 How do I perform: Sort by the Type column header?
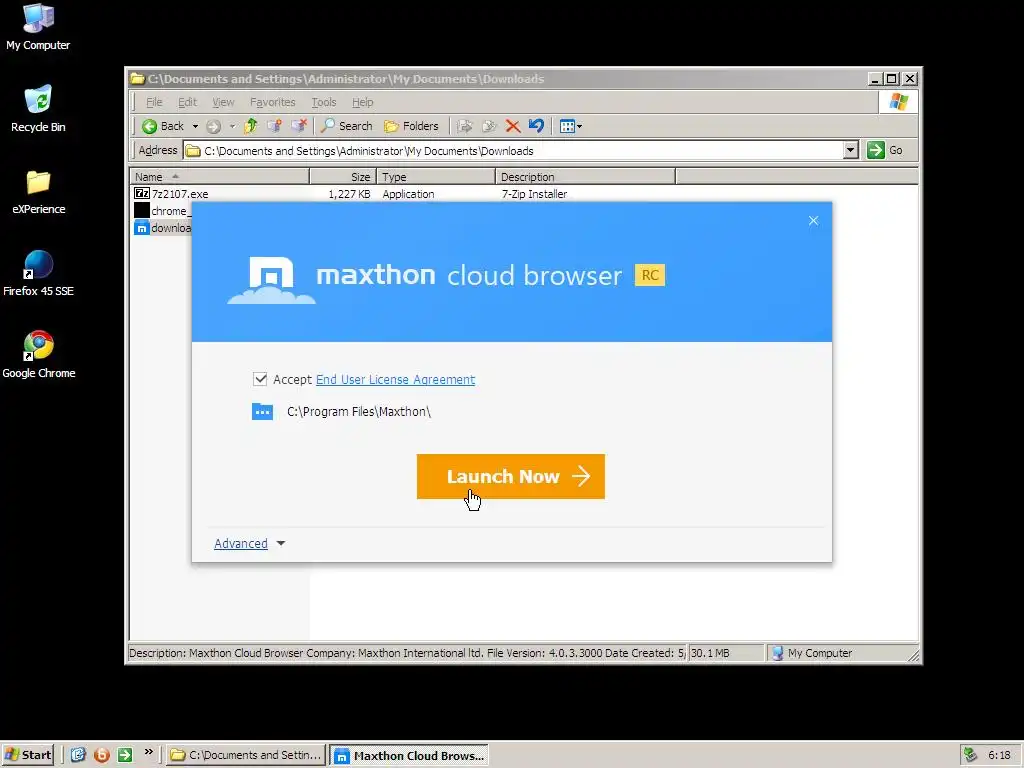click(436, 177)
